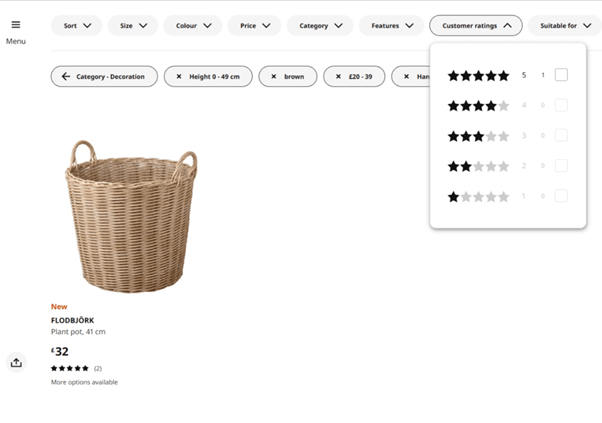Viewport: 602px width, 423px height.
Task: Open the Price filter dropdown
Action: click(x=254, y=26)
